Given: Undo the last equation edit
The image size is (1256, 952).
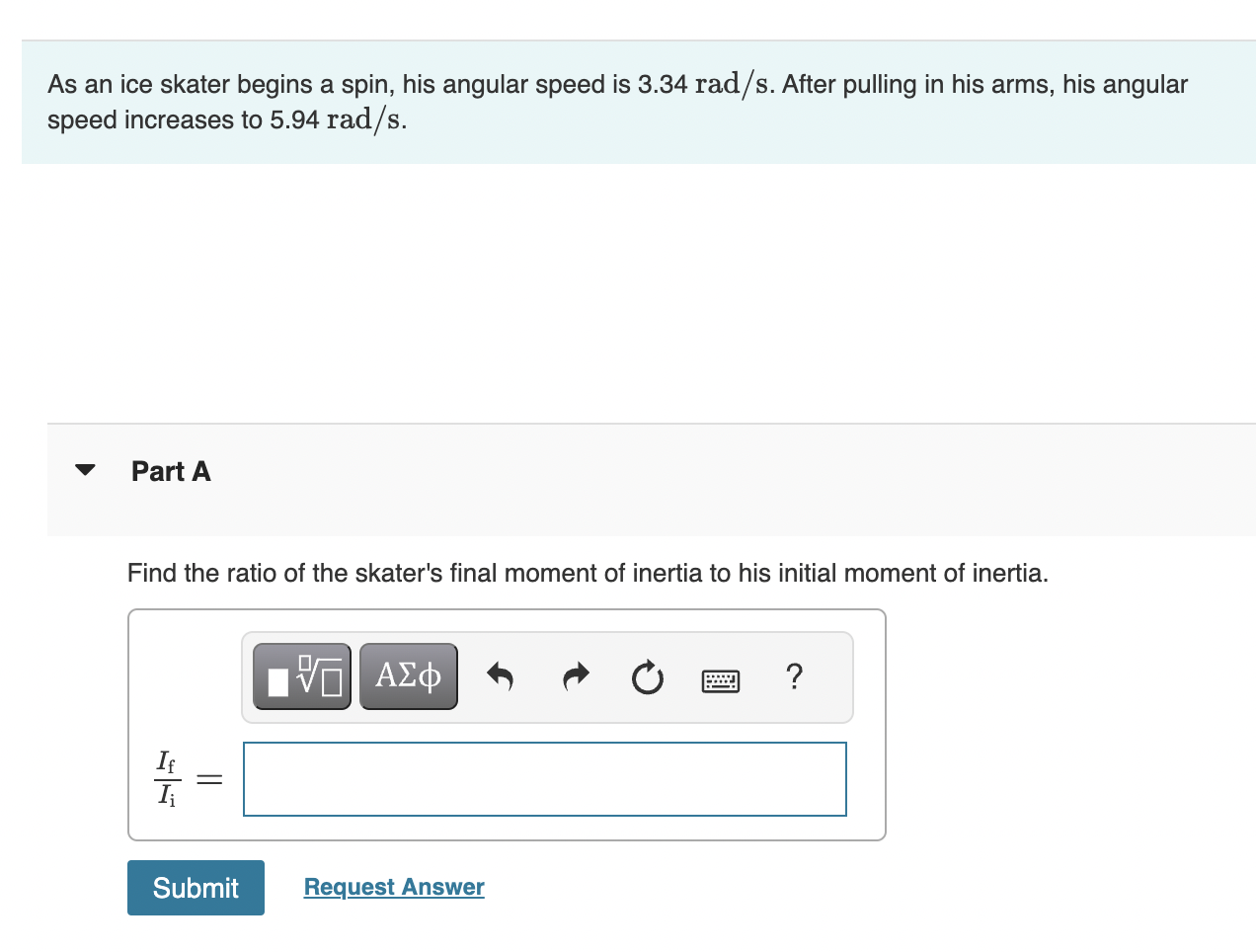Looking at the screenshot, I should [501, 677].
